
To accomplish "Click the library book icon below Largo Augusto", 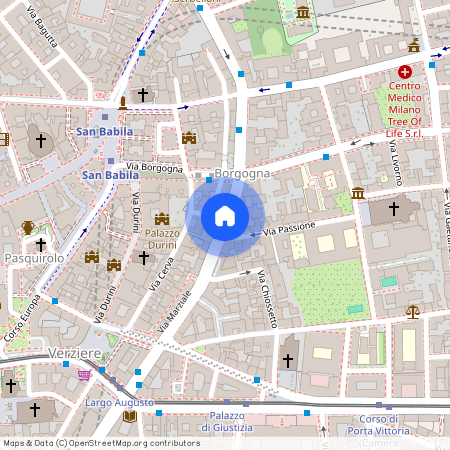I will [x=130, y=416].
